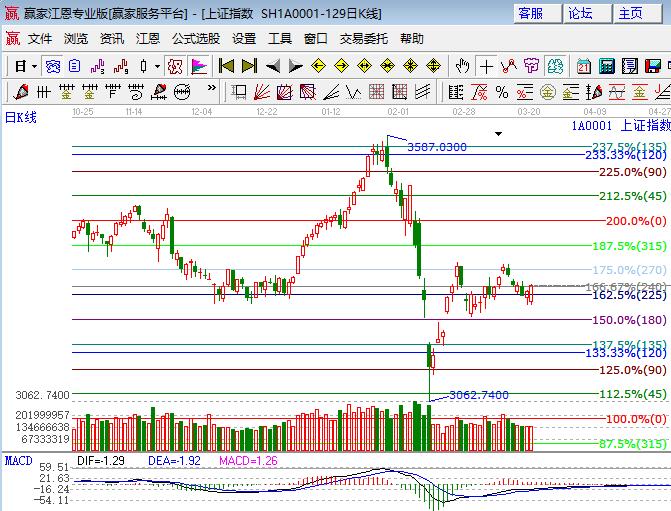Open the 江恩 menu
Screen dimensions: 671x511
(x=148, y=39)
